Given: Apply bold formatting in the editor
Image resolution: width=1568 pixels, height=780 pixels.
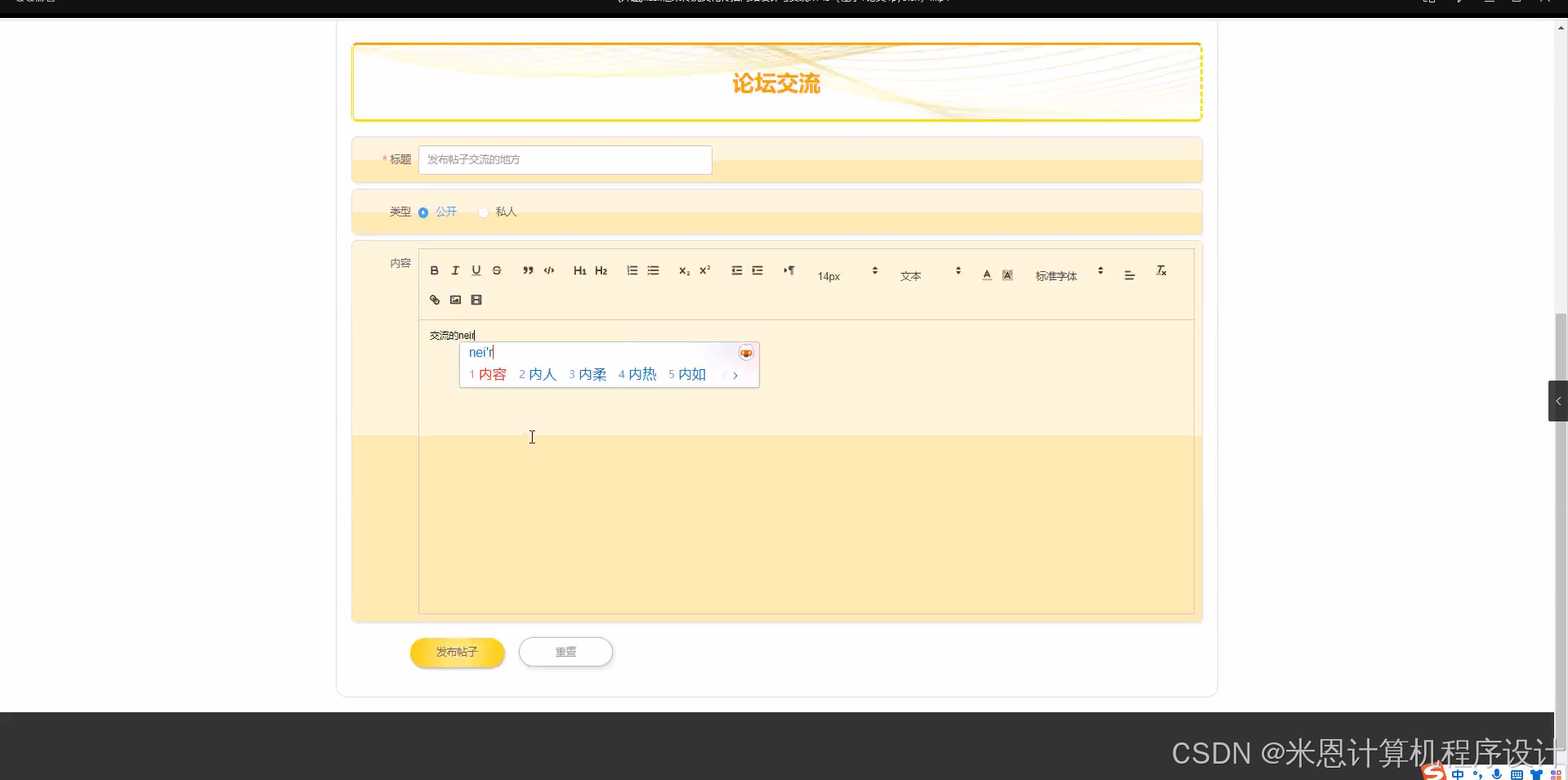Looking at the screenshot, I should click(x=434, y=270).
